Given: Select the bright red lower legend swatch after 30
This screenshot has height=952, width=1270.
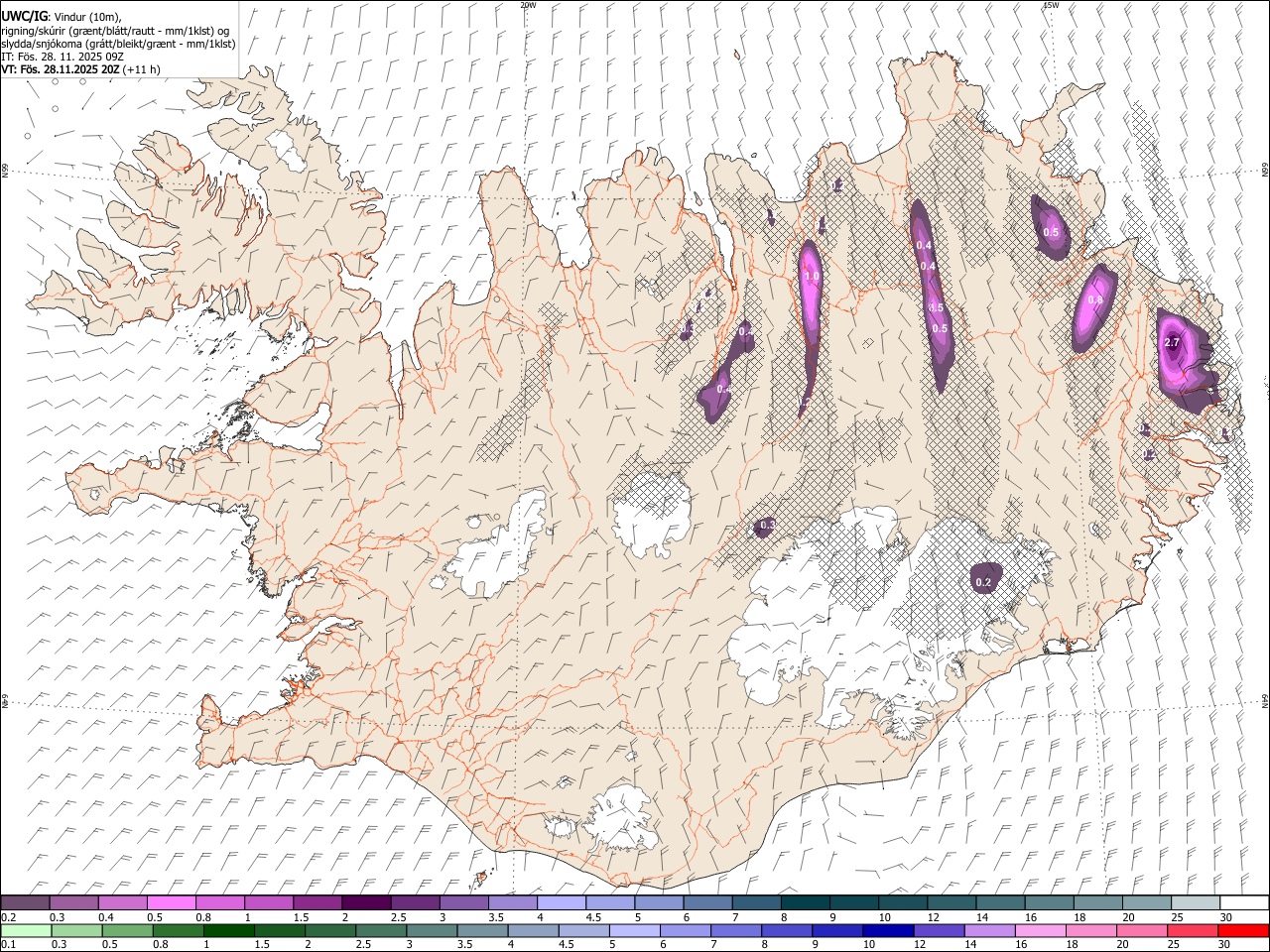Looking at the screenshot, I should [1243, 931].
